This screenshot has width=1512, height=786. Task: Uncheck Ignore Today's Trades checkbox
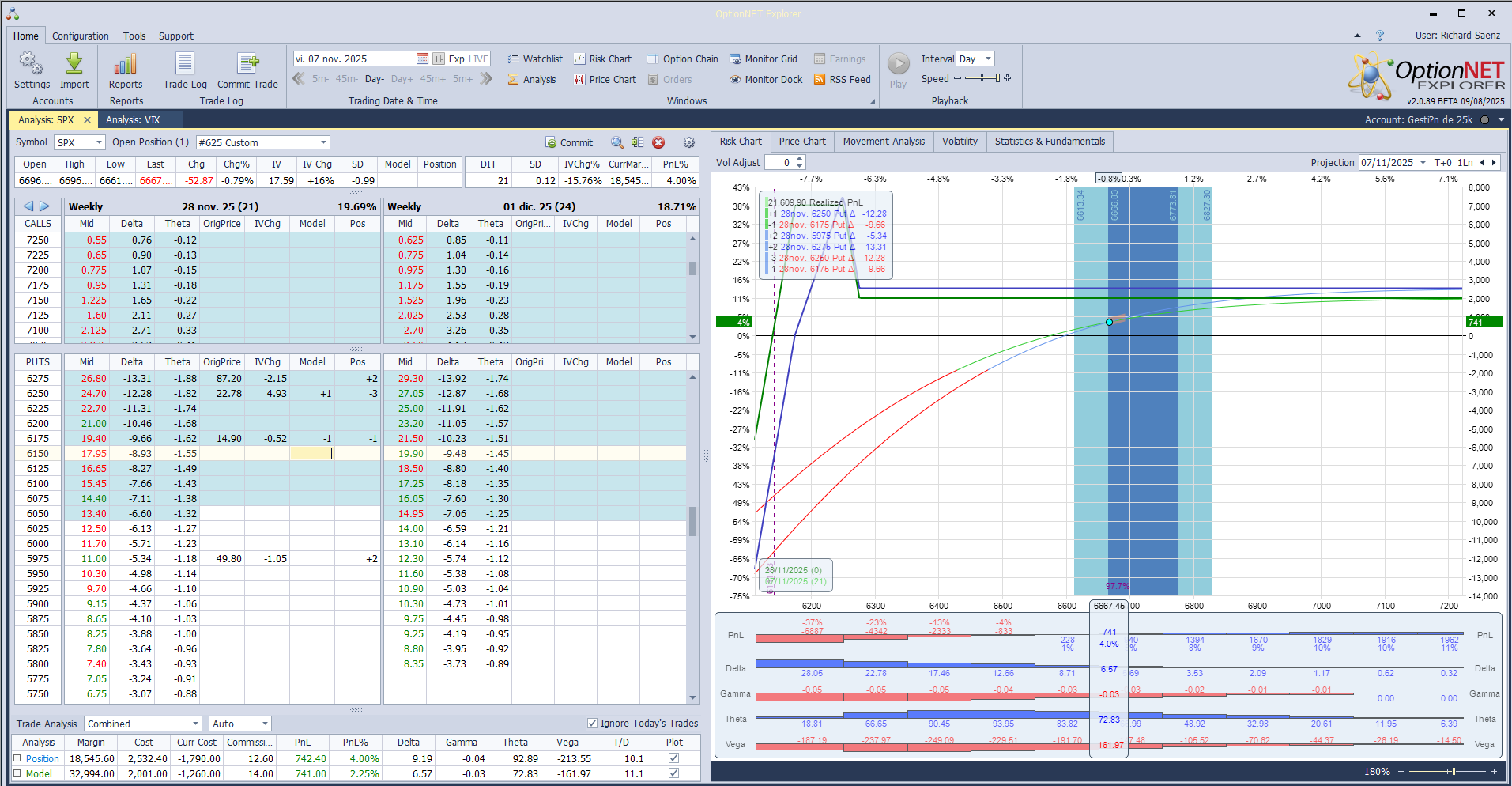592,724
